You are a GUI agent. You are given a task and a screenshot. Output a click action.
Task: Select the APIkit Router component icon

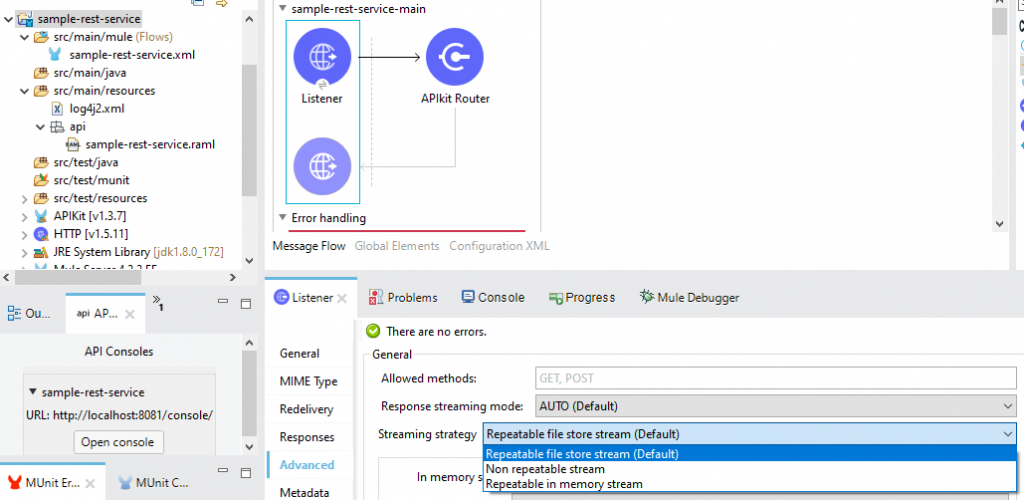tap(455, 57)
